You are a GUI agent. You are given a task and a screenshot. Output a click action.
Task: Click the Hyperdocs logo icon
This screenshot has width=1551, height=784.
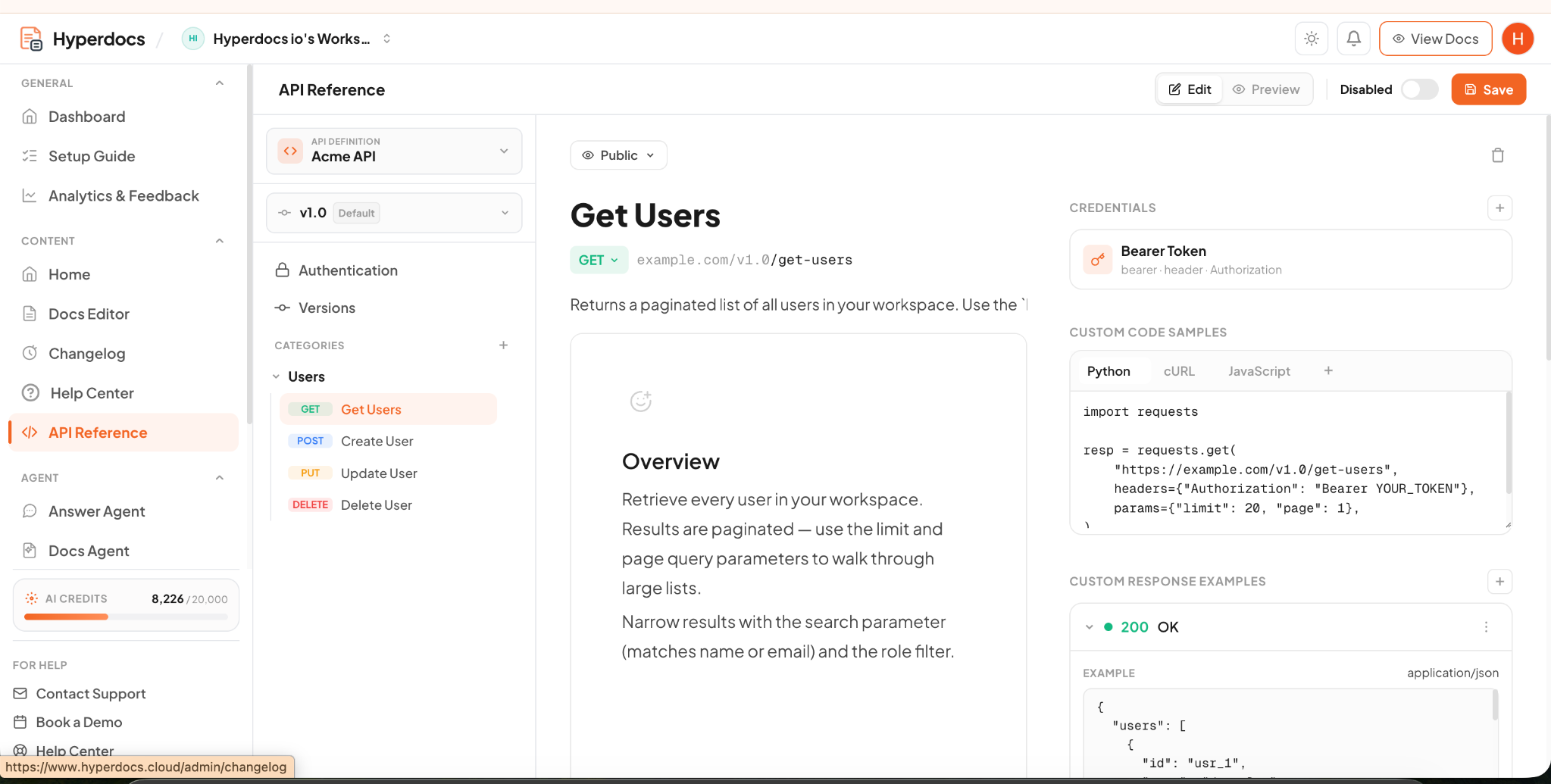click(x=31, y=39)
